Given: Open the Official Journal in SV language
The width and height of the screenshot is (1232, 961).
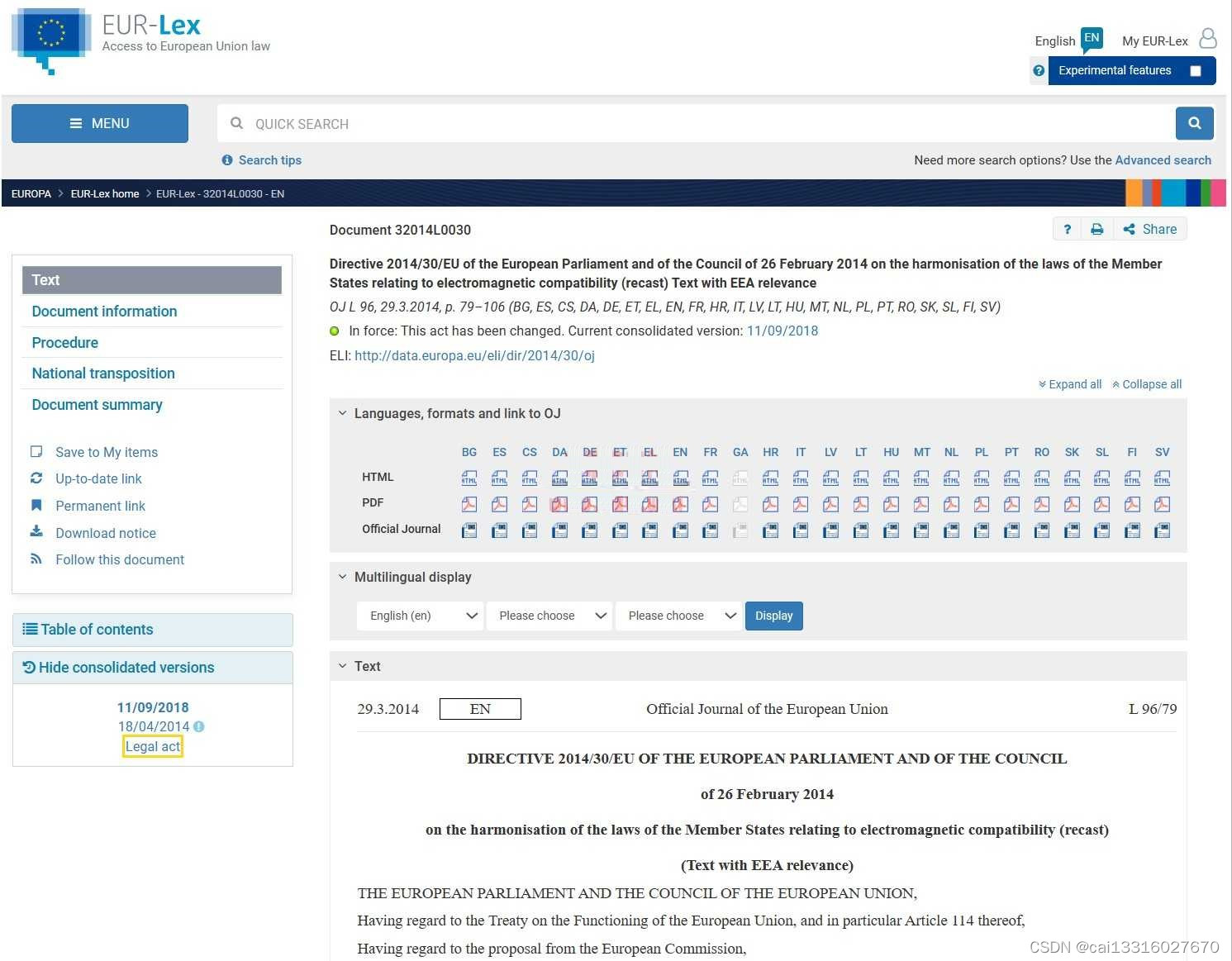Looking at the screenshot, I should coord(1162,530).
